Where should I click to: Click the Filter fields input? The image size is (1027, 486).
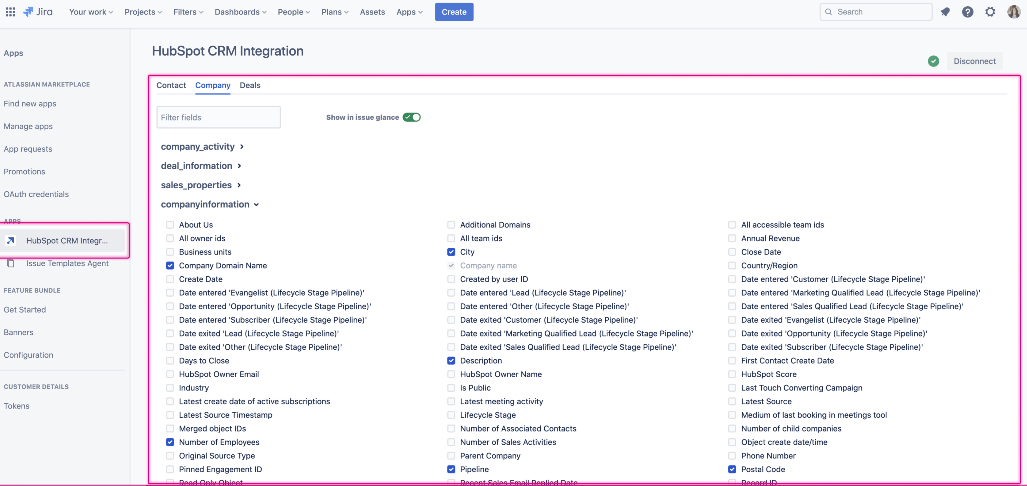[x=219, y=117]
